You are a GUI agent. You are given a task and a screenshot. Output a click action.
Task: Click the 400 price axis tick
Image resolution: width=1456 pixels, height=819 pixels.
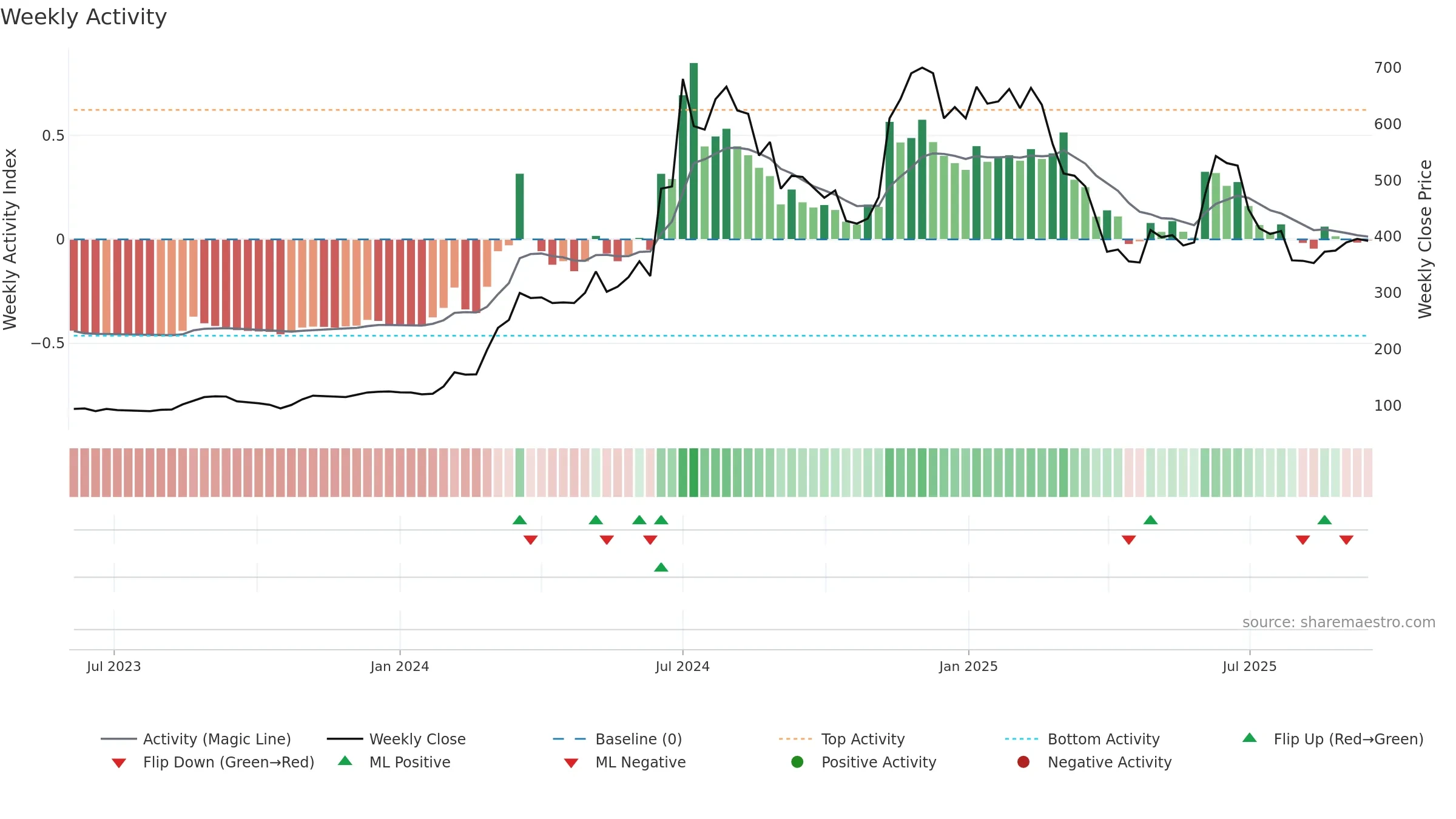(1388, 237)
